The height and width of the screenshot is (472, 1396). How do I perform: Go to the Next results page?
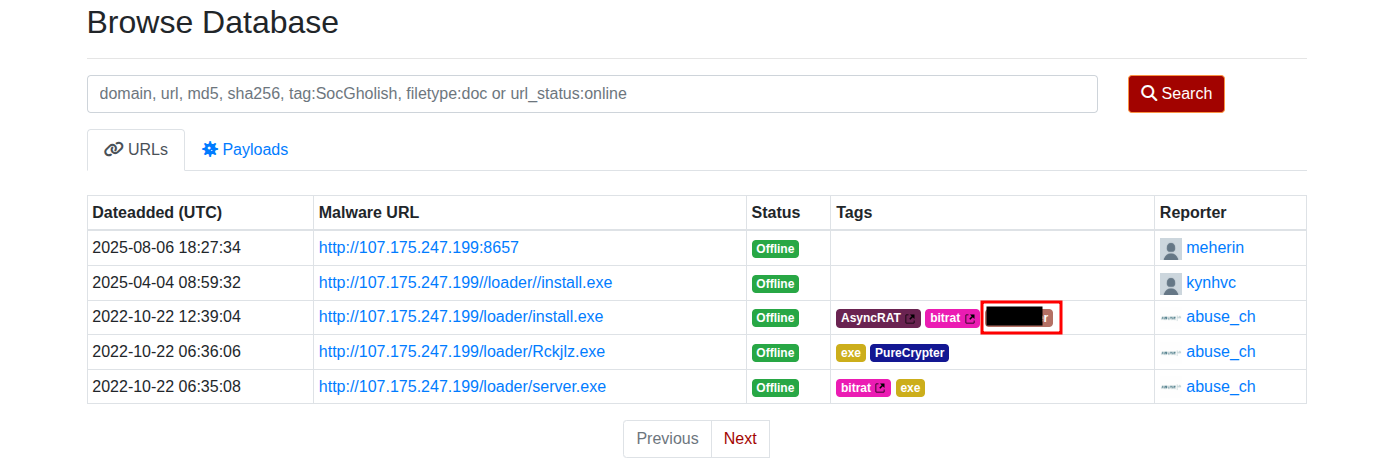click(740, 439)
